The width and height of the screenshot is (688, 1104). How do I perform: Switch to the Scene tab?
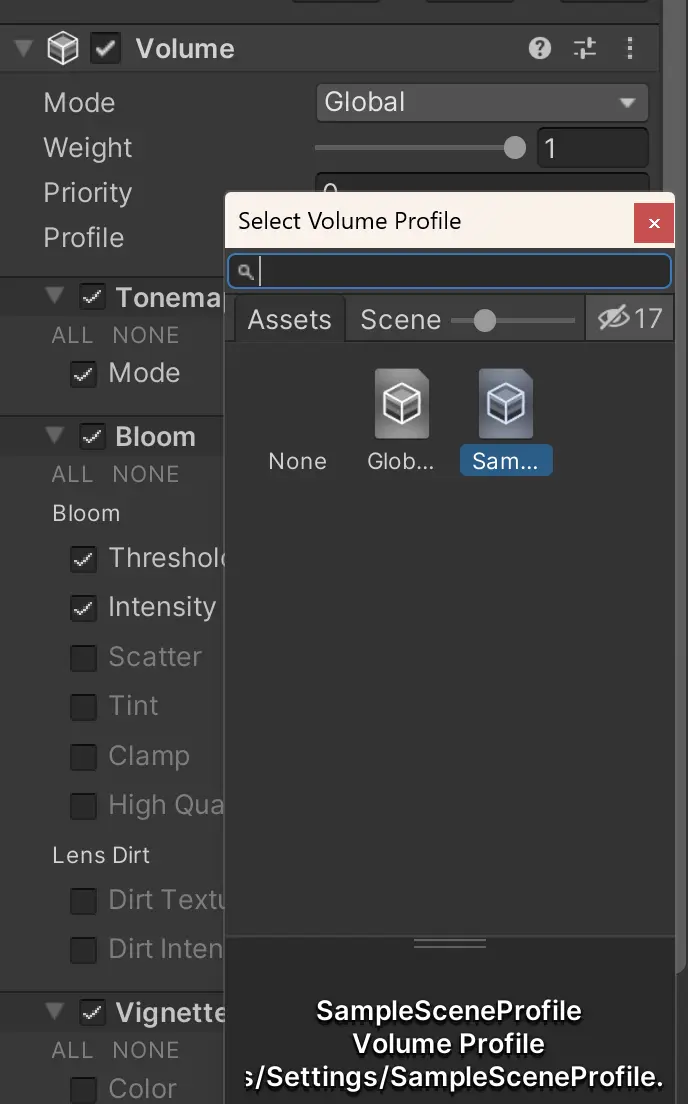[401, 320]
